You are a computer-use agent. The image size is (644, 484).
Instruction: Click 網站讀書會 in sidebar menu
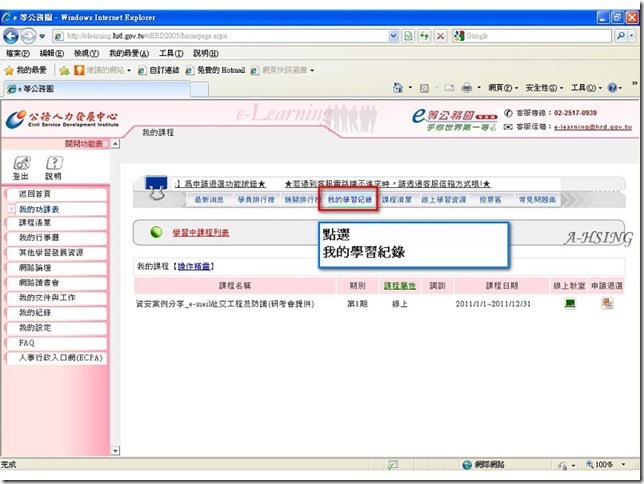pos(57,283)
